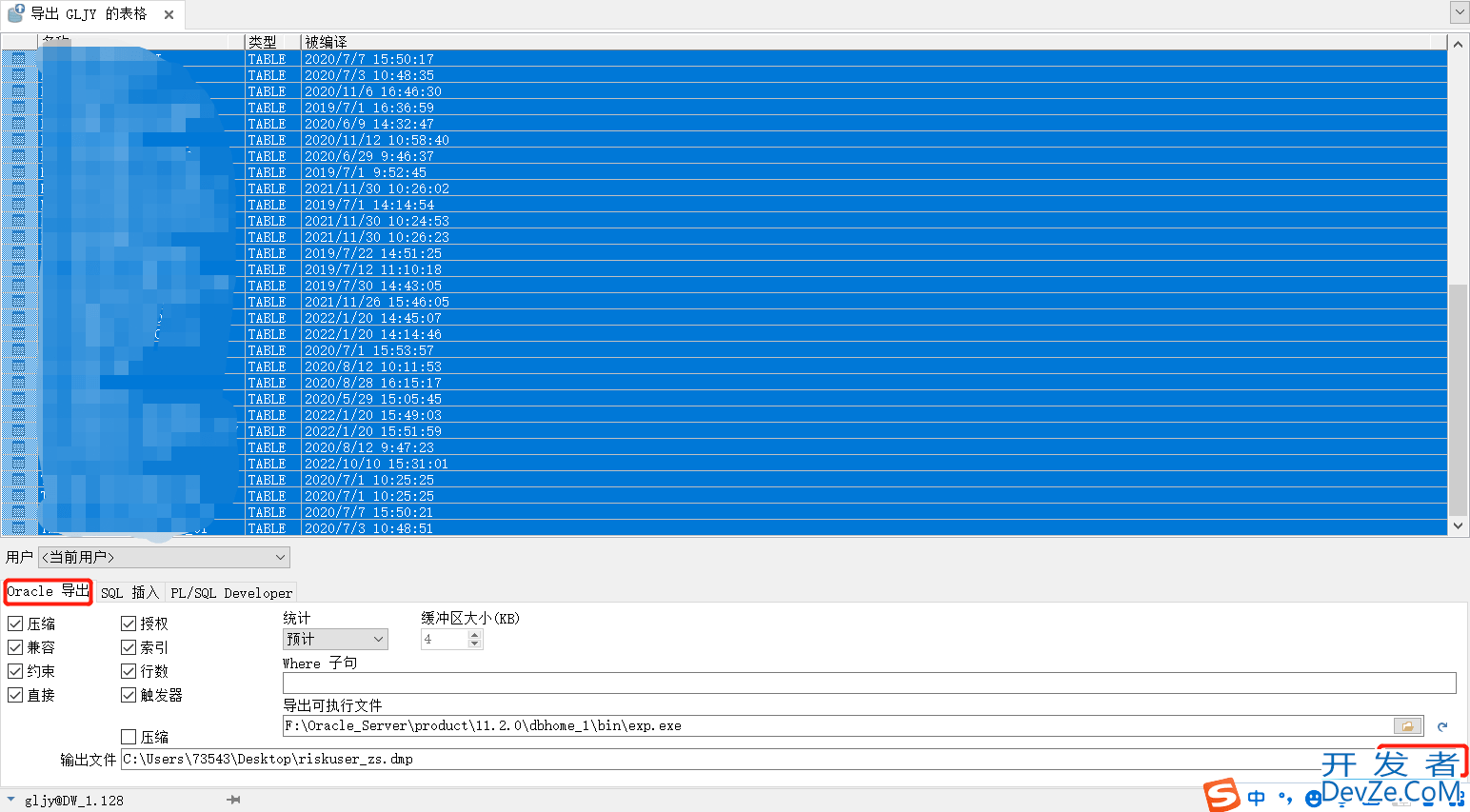
Task: Close the 导出 GLJY 的表格 tab
Action: (x=169, y=14)
